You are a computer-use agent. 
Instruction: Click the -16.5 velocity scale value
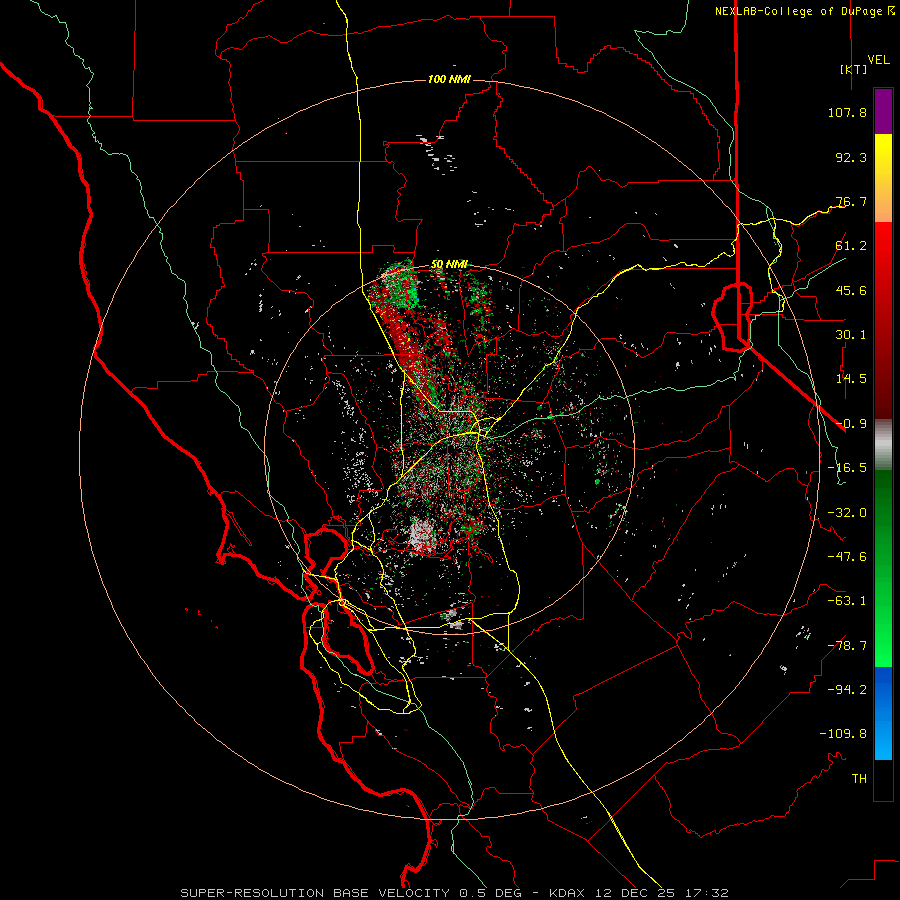(x=847, y=468)
